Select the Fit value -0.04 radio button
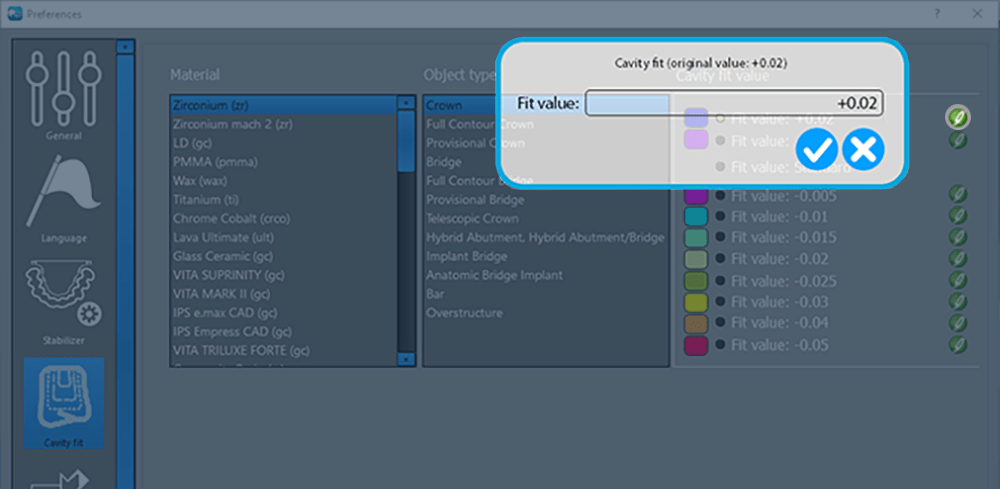Screen dimensions: 1000x489 (x=720, y=323)
